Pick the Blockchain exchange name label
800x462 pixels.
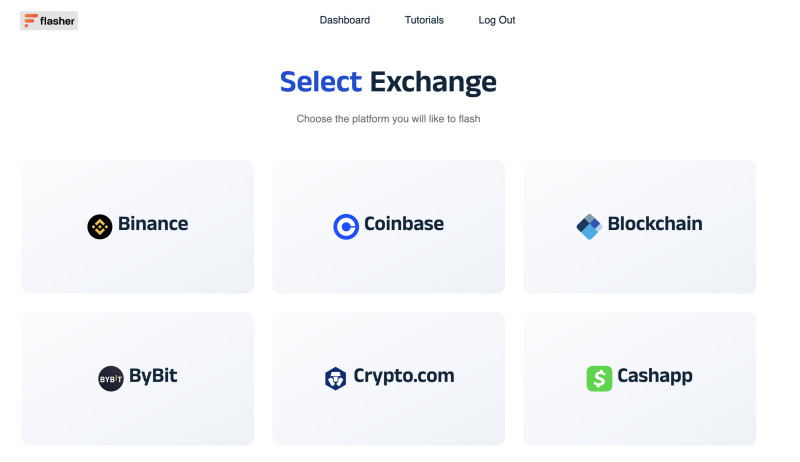pyautogui.click(x=655, y=224)
